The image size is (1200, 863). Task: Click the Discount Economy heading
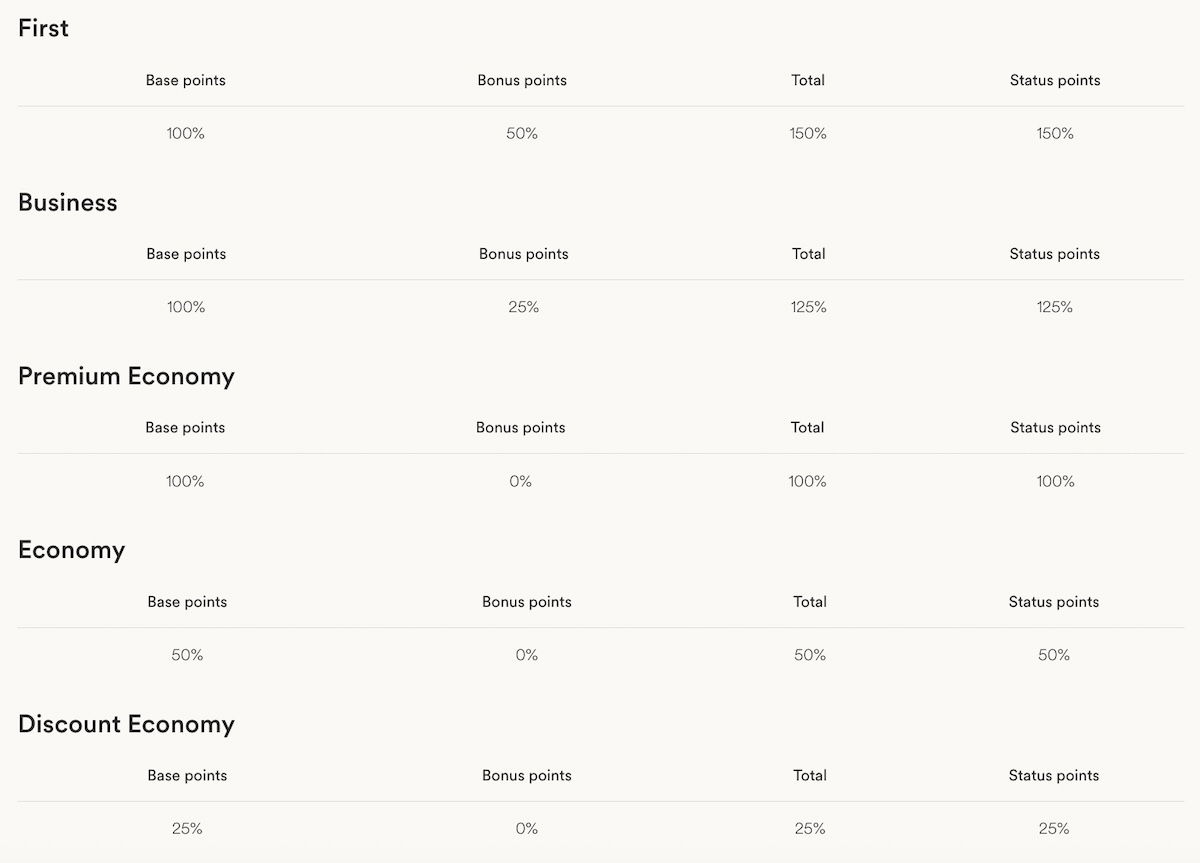tap(126, 724)
